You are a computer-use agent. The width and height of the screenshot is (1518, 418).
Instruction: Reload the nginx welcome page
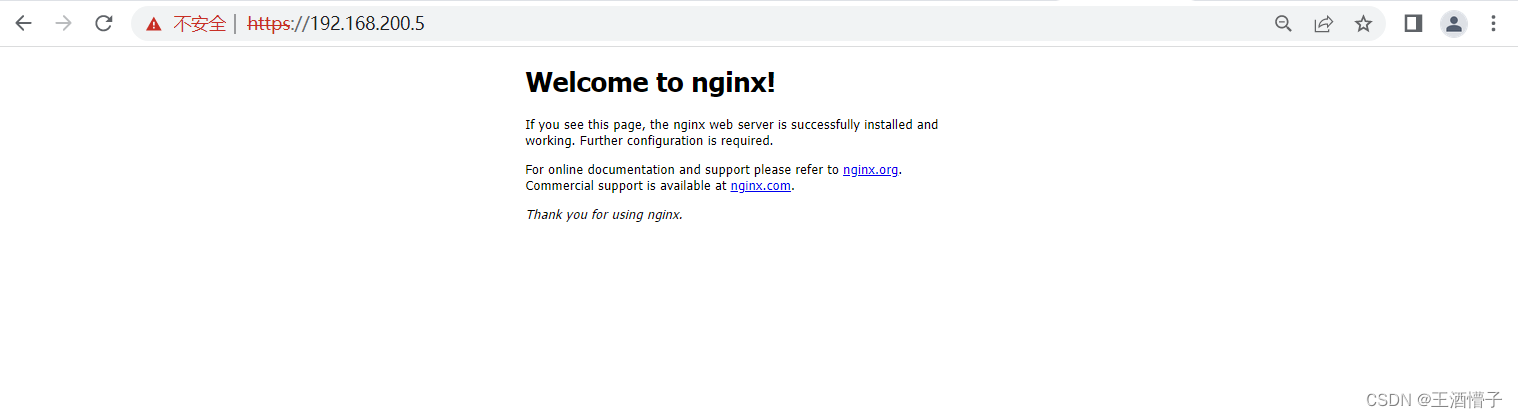tap(103, 24)
